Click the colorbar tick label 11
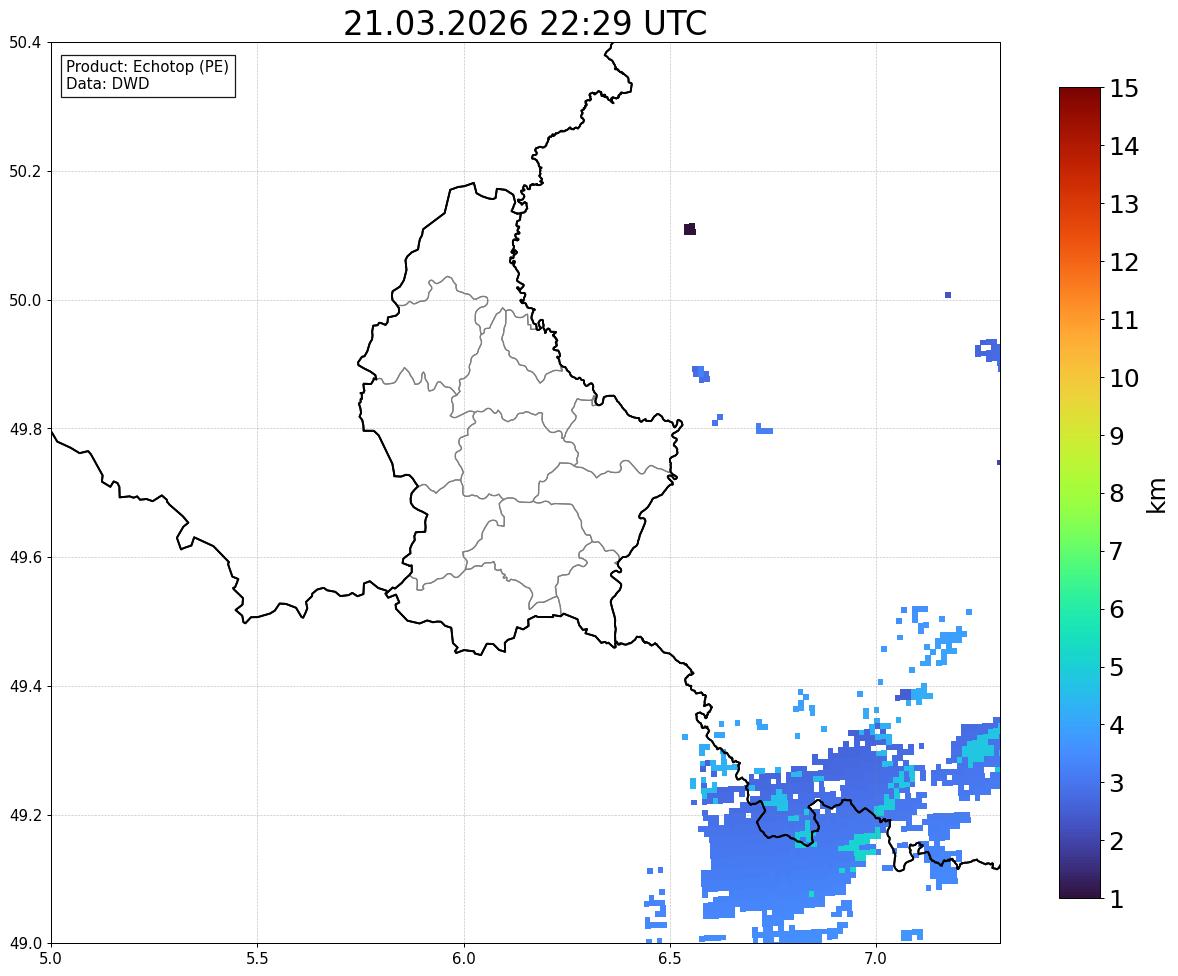Screen dimensions: 1178x976 [1124, 320]
